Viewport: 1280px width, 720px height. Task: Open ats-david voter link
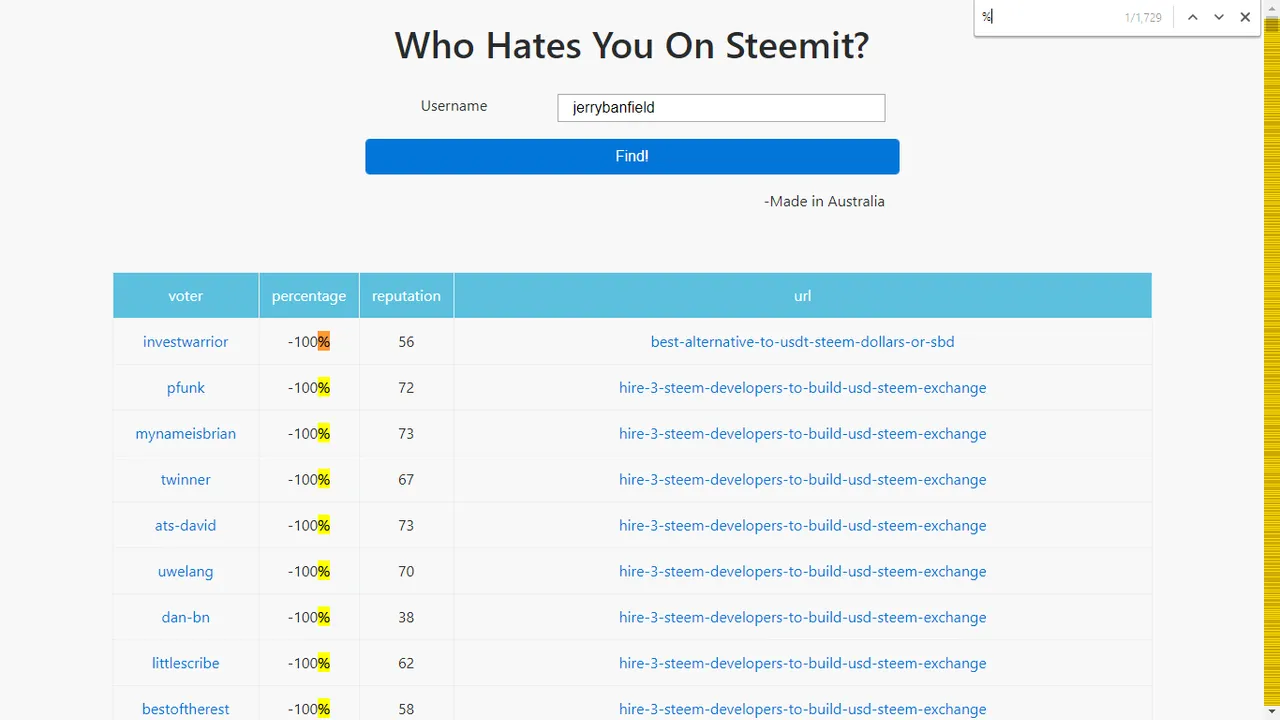pos(186,526)
